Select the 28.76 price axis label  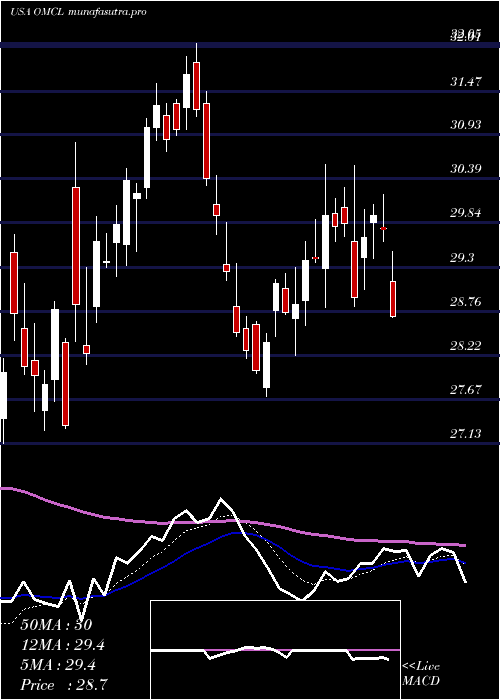(466, 301)
